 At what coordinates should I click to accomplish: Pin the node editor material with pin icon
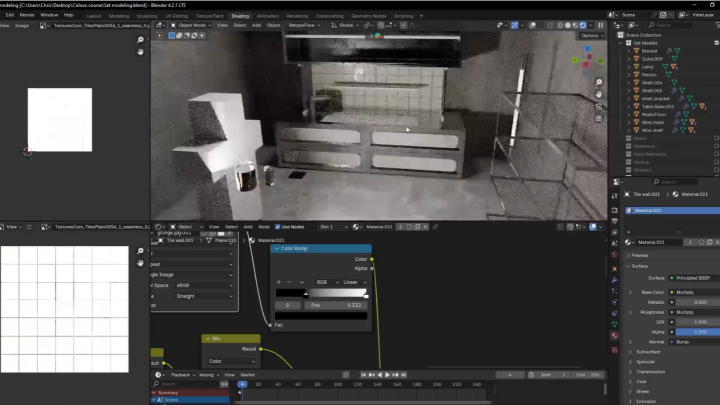point(435,226)
